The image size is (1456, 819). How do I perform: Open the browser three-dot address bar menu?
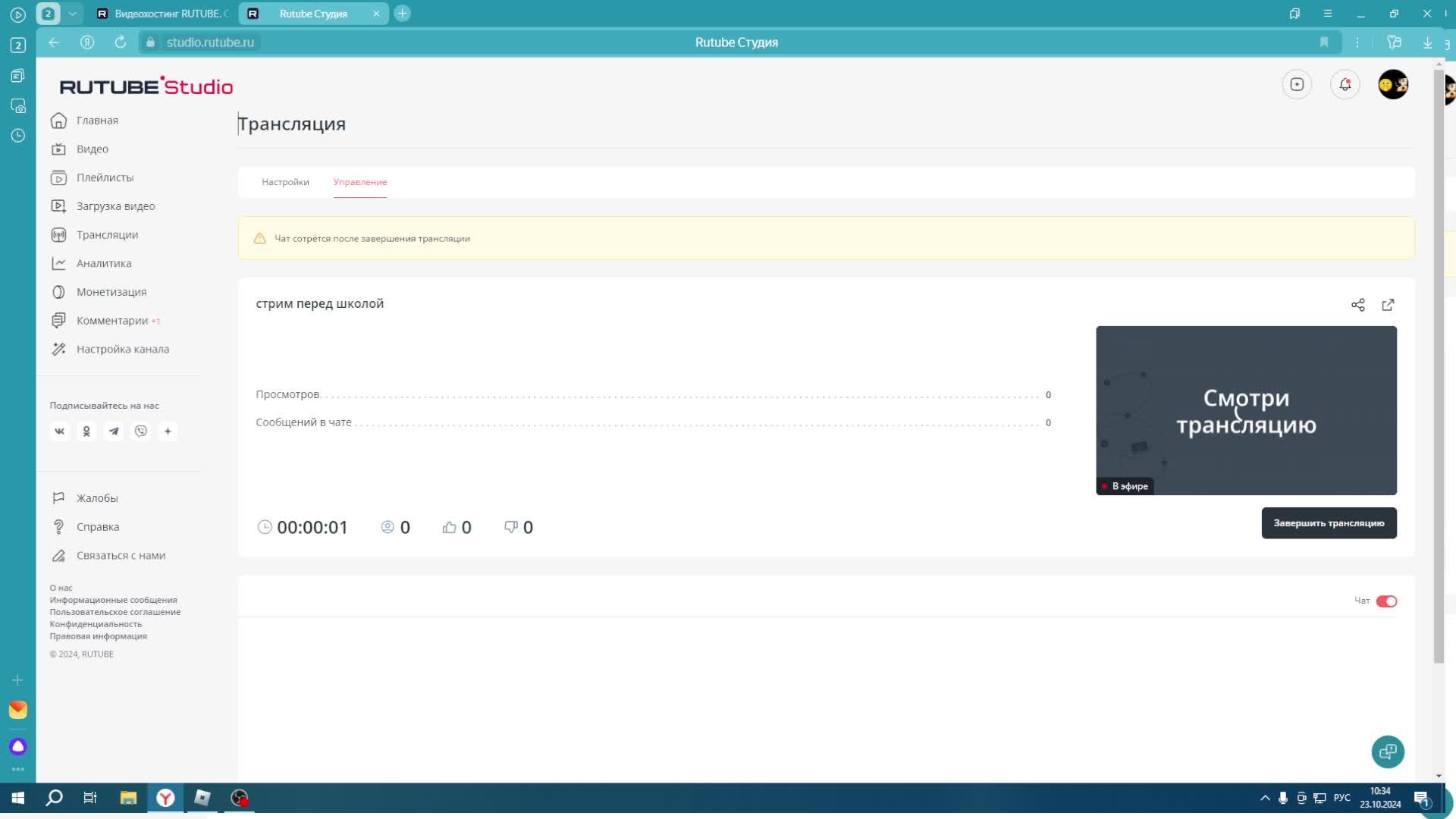pyautogui.click(x=1357, y=42)
